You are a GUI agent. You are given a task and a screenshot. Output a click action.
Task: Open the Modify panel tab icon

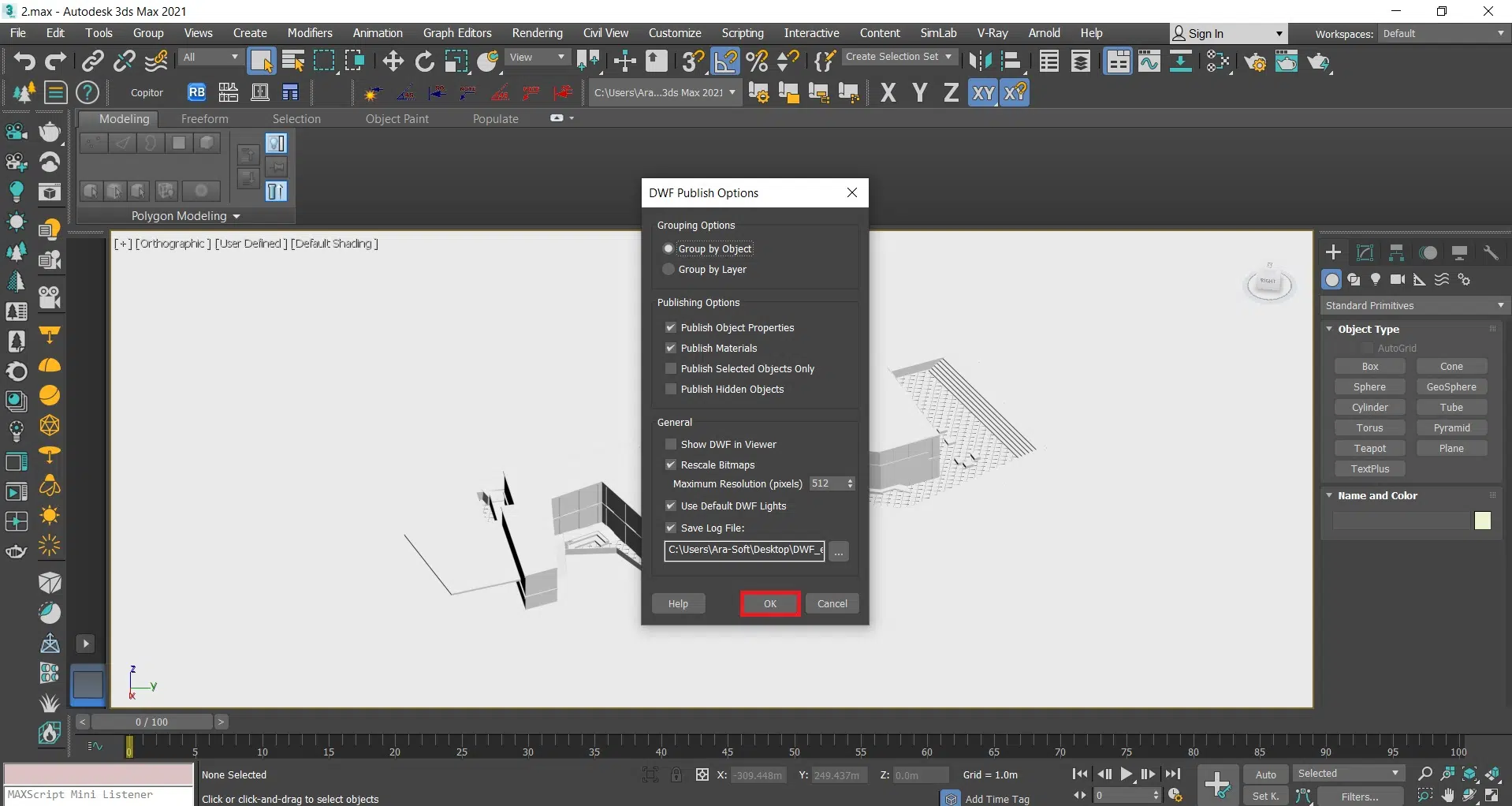pos(1365,252)
